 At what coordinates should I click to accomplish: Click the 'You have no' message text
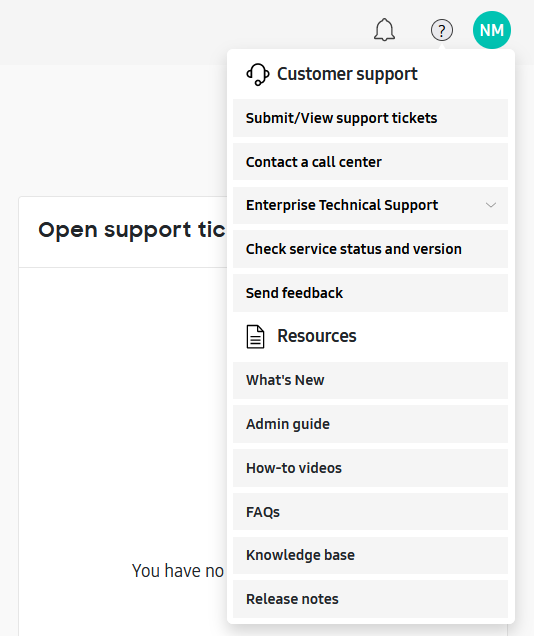pos(178,571)
